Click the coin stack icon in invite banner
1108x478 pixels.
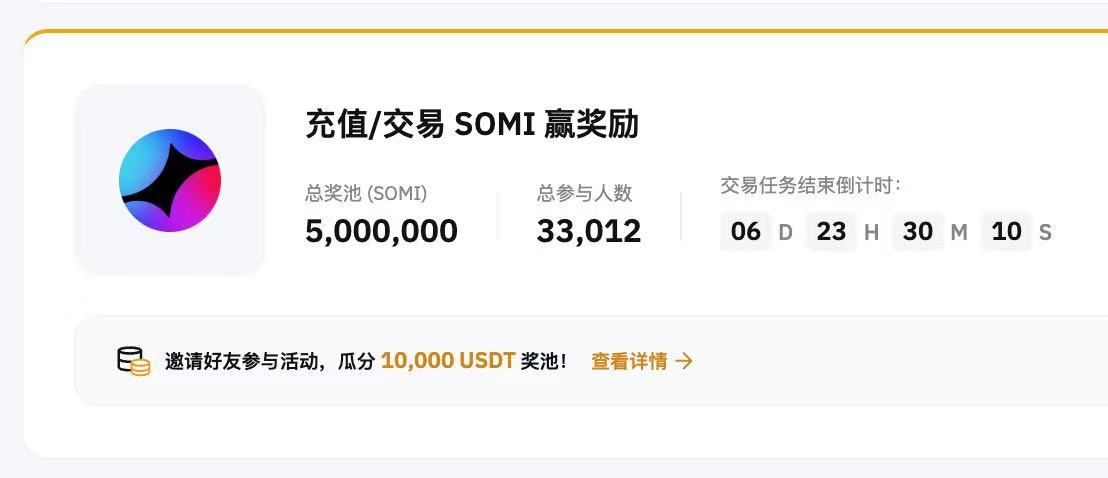(134, 361)
